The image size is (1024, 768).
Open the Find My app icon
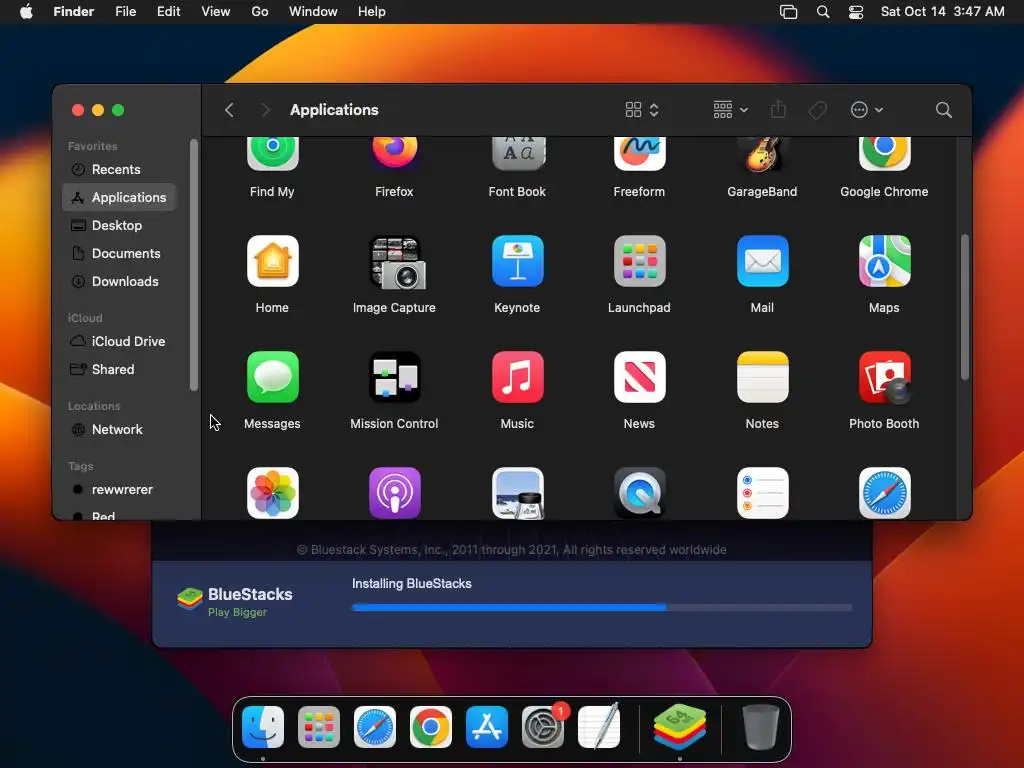(272, 153)
